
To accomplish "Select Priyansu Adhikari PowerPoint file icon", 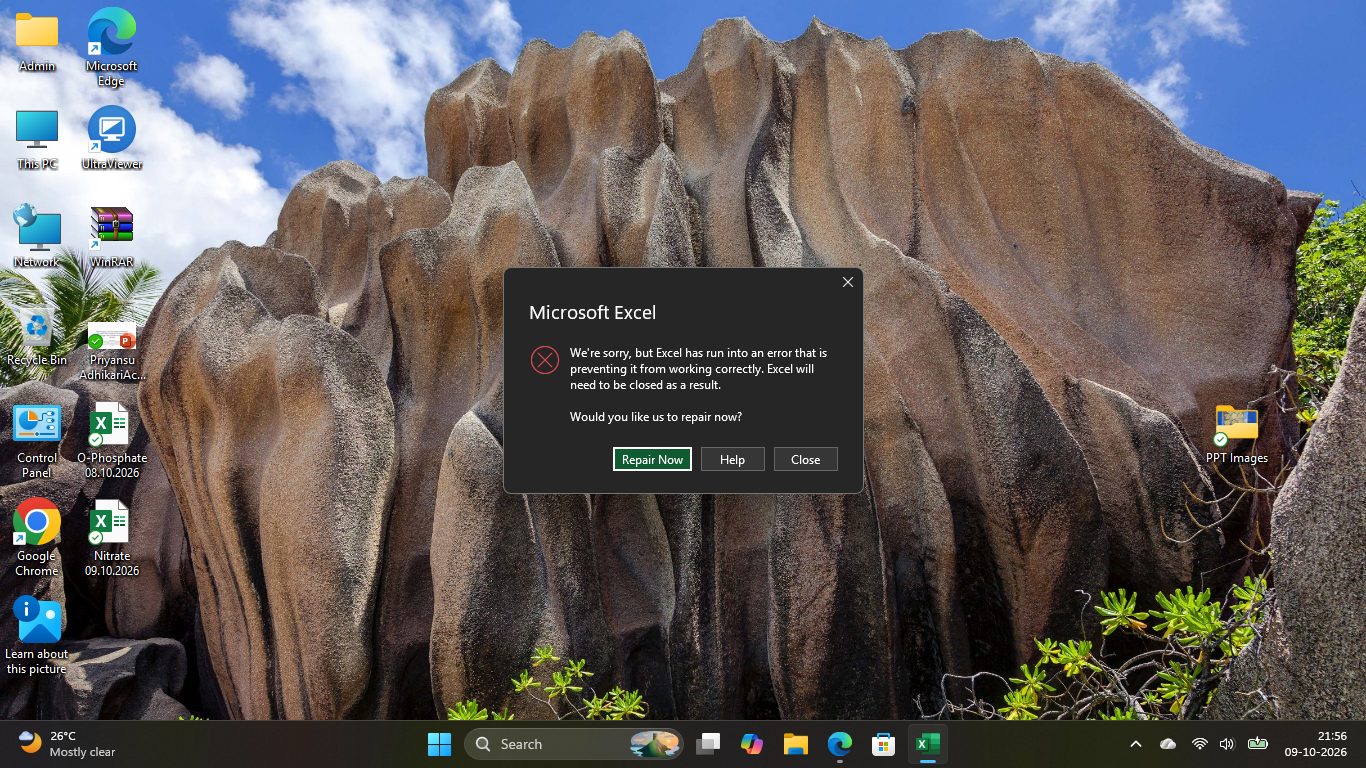I will (111, 350).
